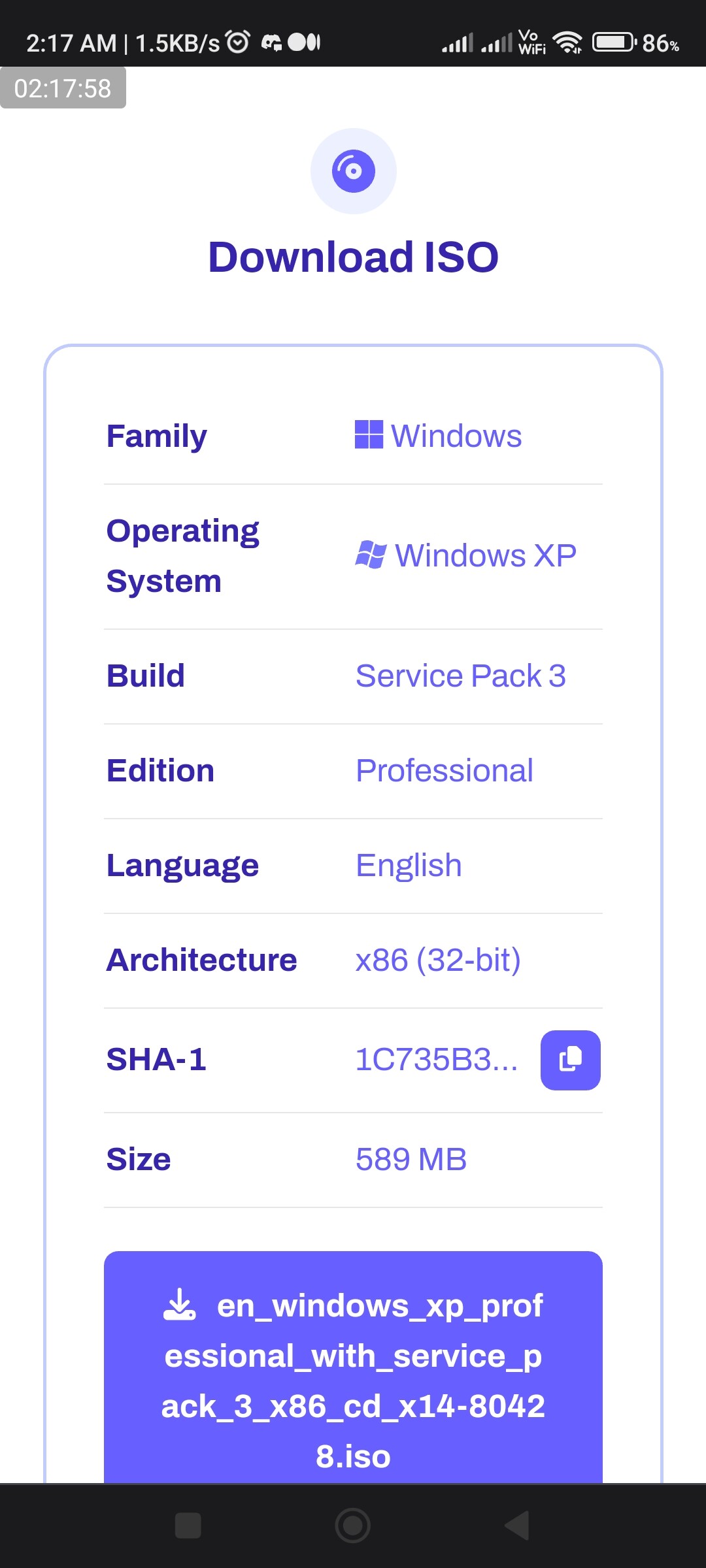This screenshot has height=1568, width=706.
Task: Tap the Android back navigation triangle
Action: click(517, 1526)
